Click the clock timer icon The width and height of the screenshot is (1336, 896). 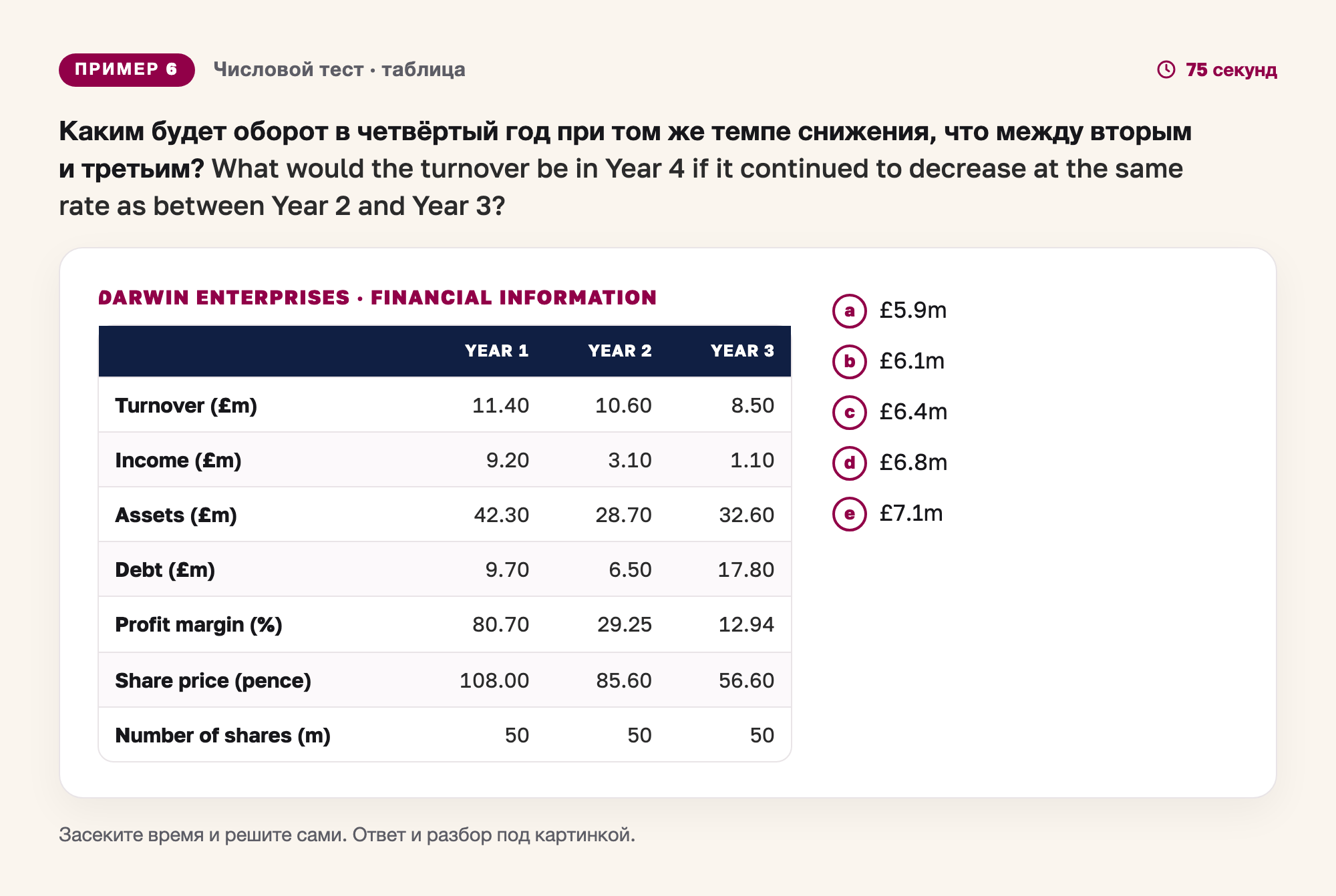point(1166,69)
